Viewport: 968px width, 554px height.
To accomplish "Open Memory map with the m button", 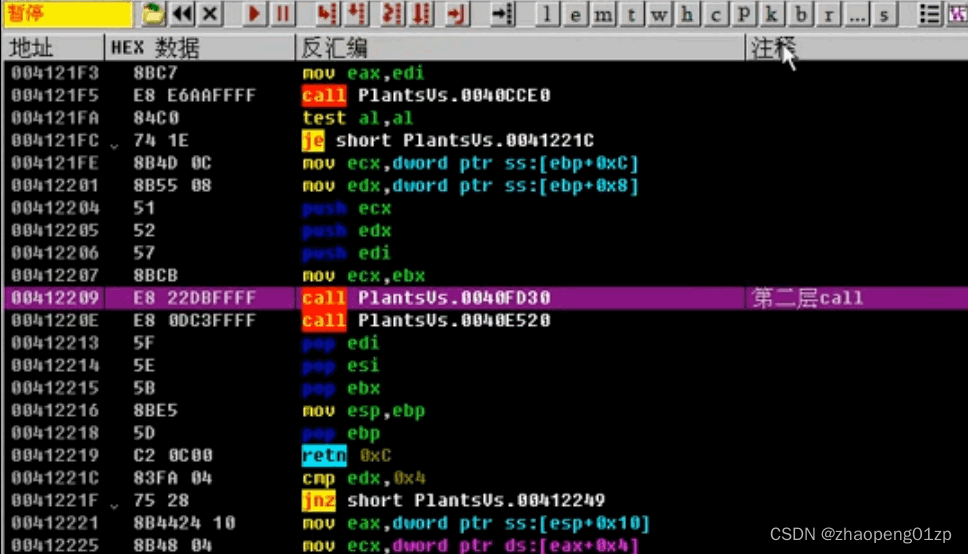I will pyautogui.click(x=603, y=14).
